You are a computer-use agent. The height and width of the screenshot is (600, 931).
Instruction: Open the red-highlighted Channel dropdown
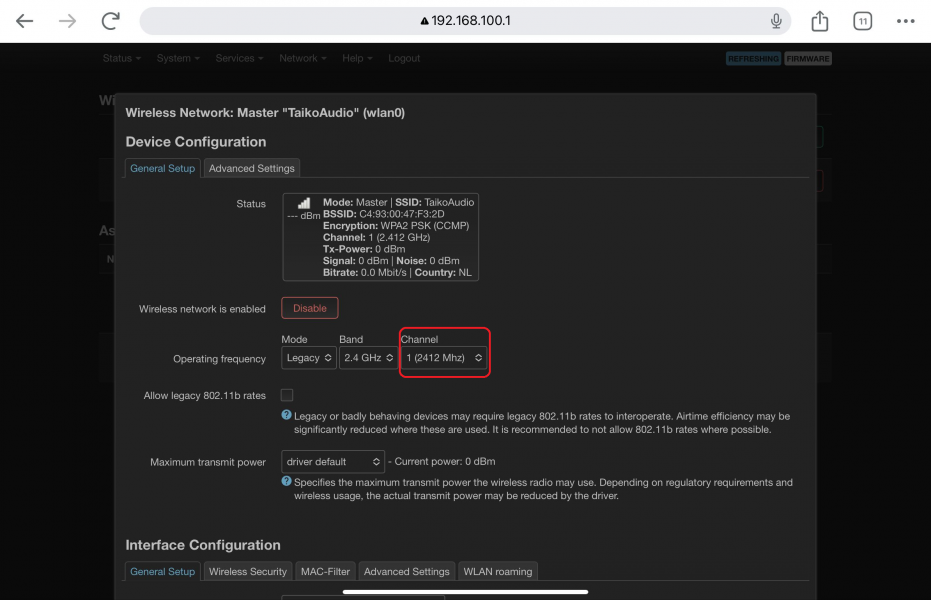(444, 357)
